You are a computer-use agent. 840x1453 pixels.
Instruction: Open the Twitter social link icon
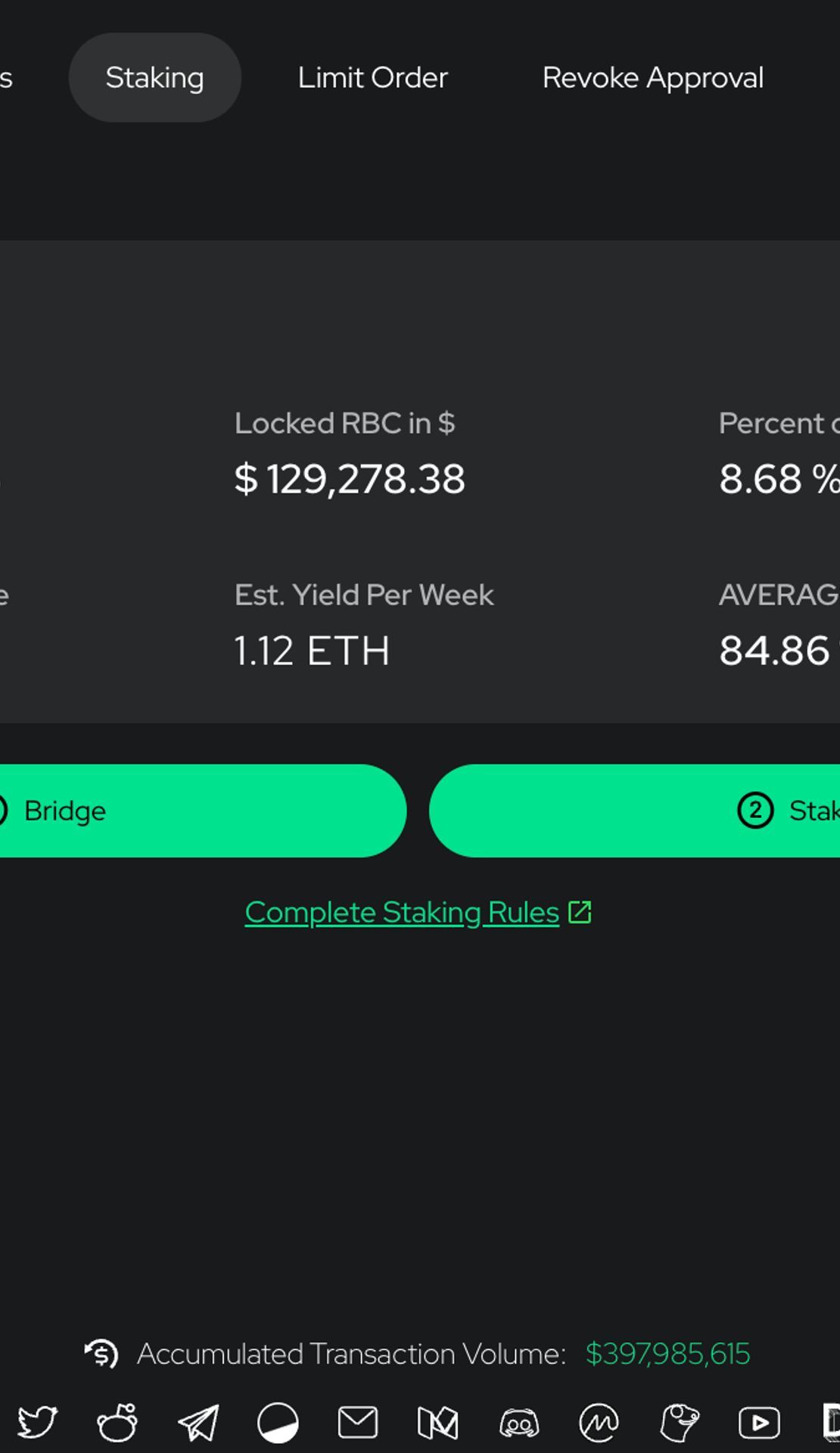click(x=36, y=1423)
